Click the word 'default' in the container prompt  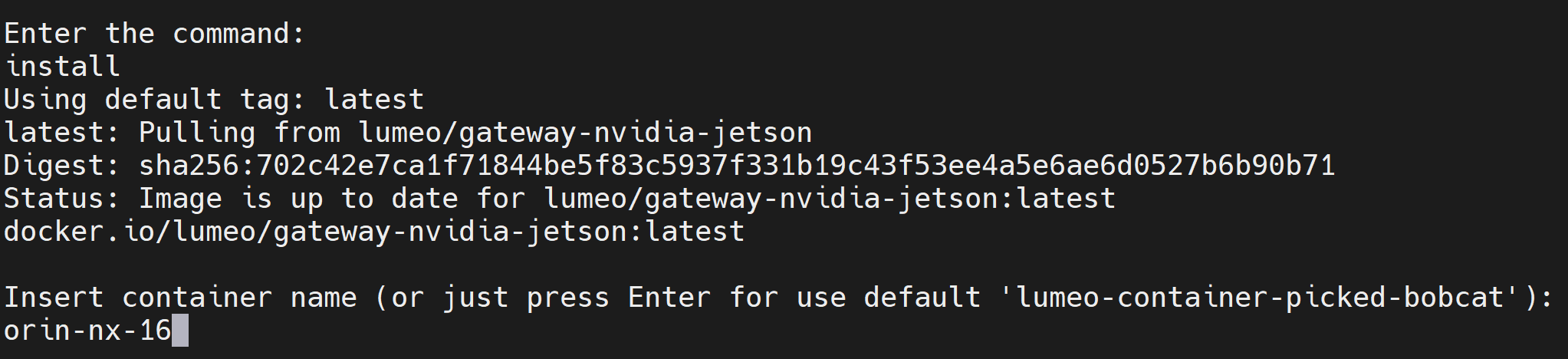(922, 298)
